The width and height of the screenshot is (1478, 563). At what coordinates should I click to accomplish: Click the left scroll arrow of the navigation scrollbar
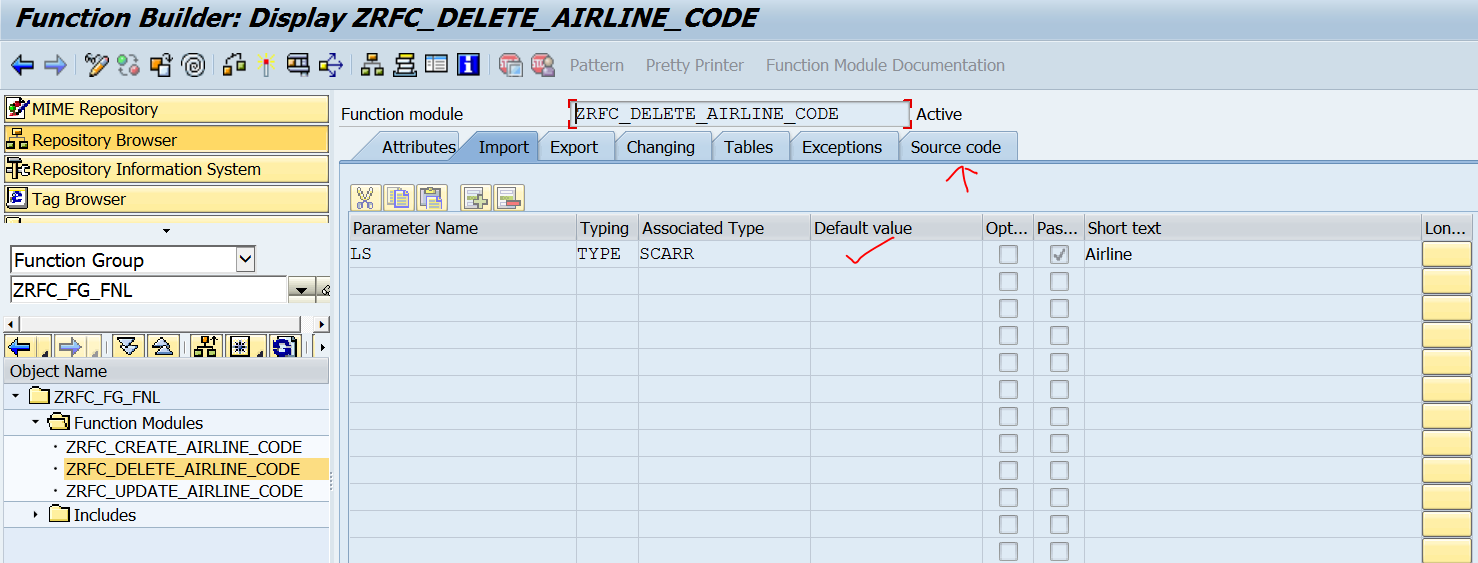[x=11, y=324]
